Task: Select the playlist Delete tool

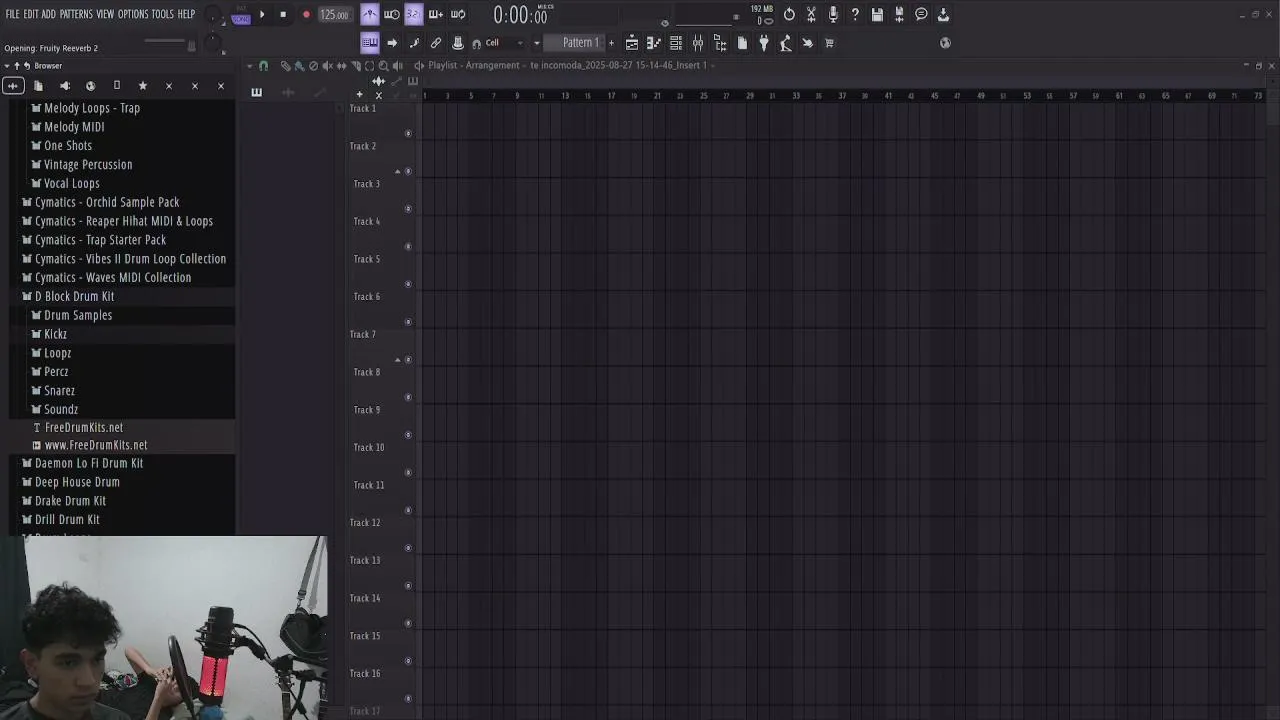Action: pyautogui.click(x=313, y=65)
